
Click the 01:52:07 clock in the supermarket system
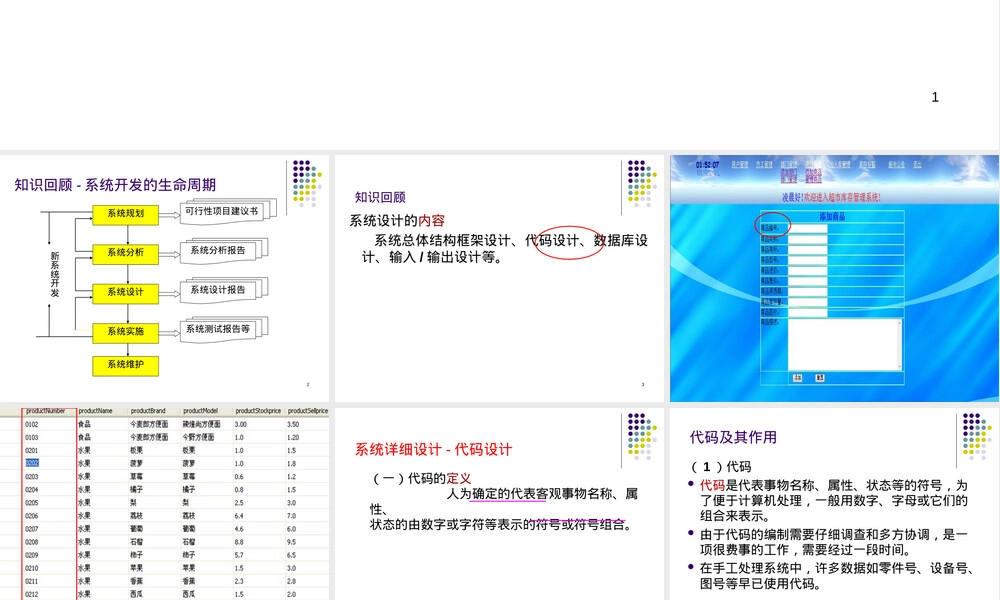[707, 165]
